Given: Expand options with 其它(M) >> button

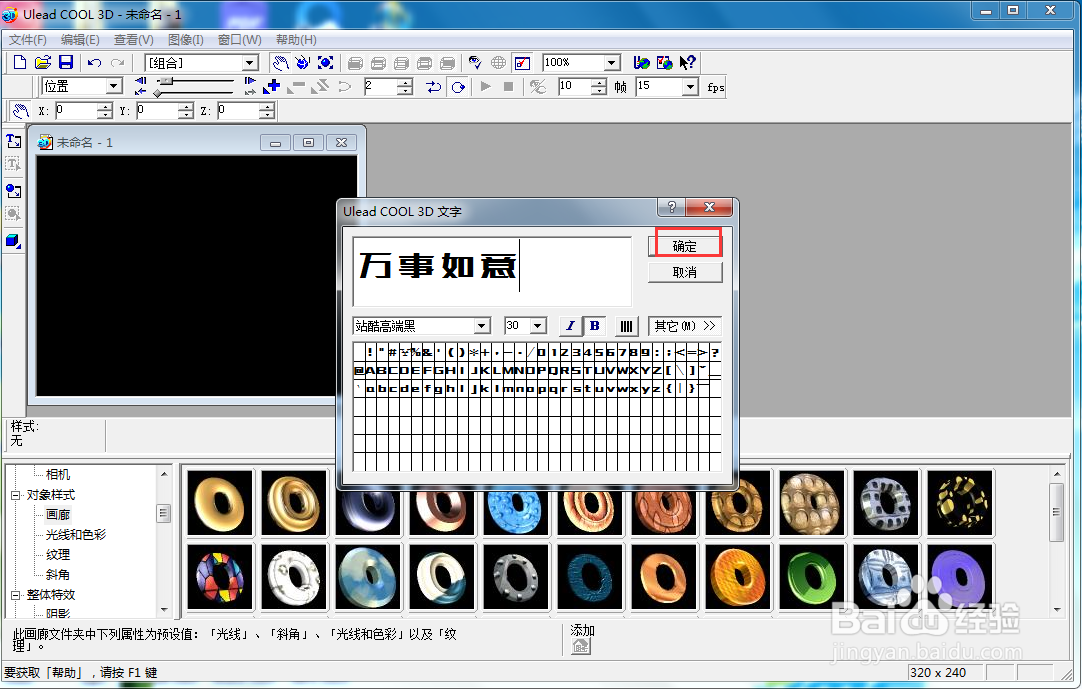Looking at the screenshot, I should [685, 326].
